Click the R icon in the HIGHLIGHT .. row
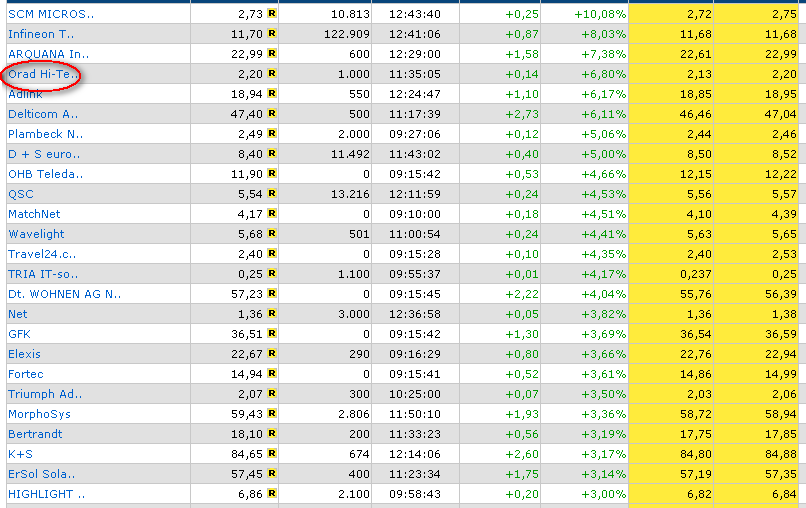The width and height of the screenshot is (806, 508). coord(272,494)
